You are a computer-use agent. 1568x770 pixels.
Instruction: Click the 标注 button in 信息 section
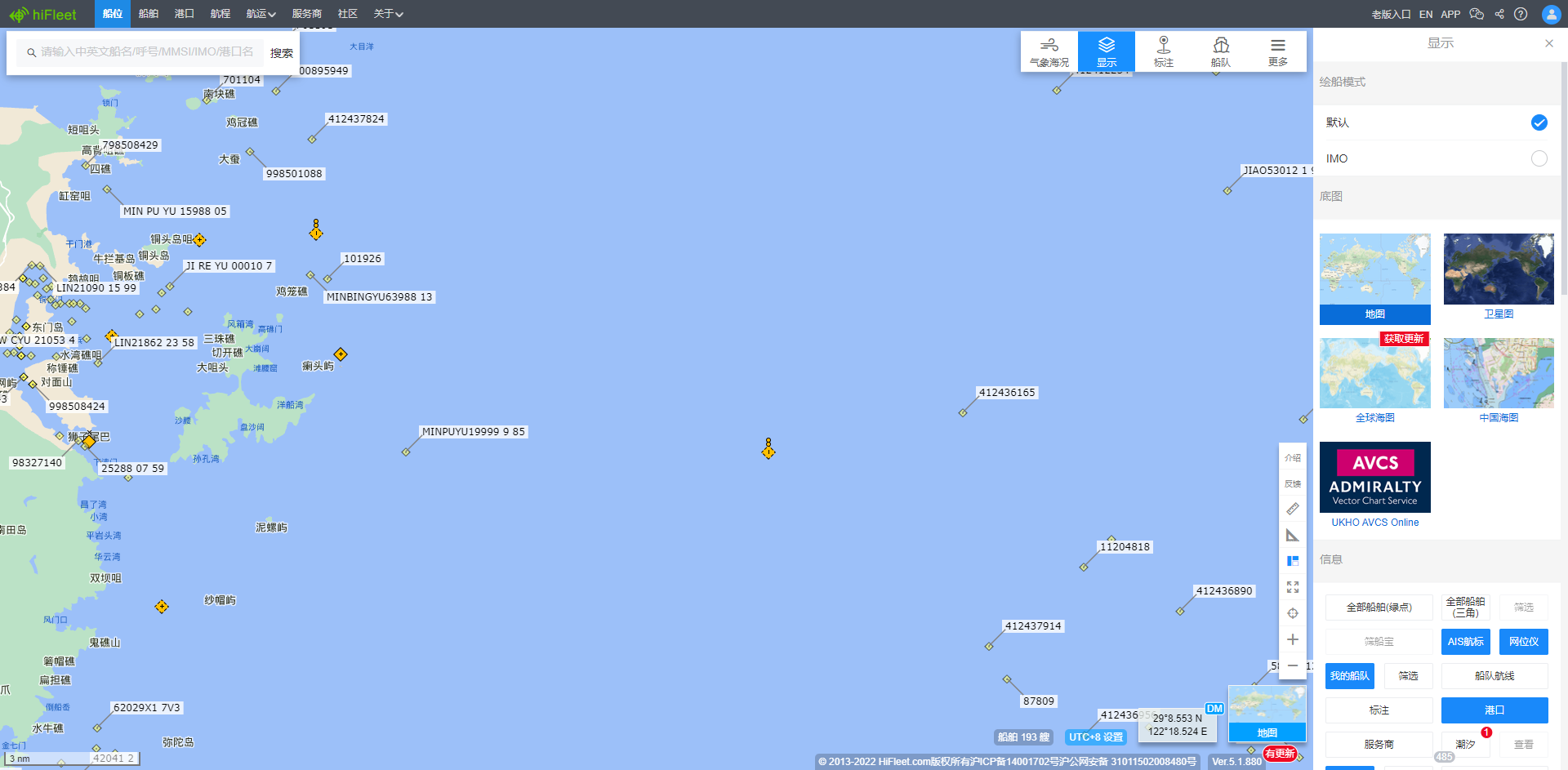1379,710
